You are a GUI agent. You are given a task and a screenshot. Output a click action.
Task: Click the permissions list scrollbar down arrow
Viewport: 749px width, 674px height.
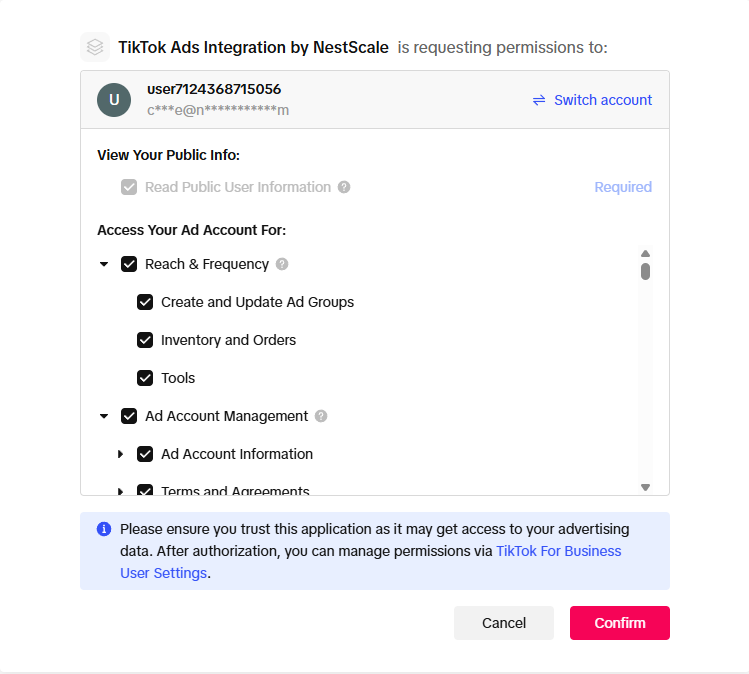(x=645, y=487)
